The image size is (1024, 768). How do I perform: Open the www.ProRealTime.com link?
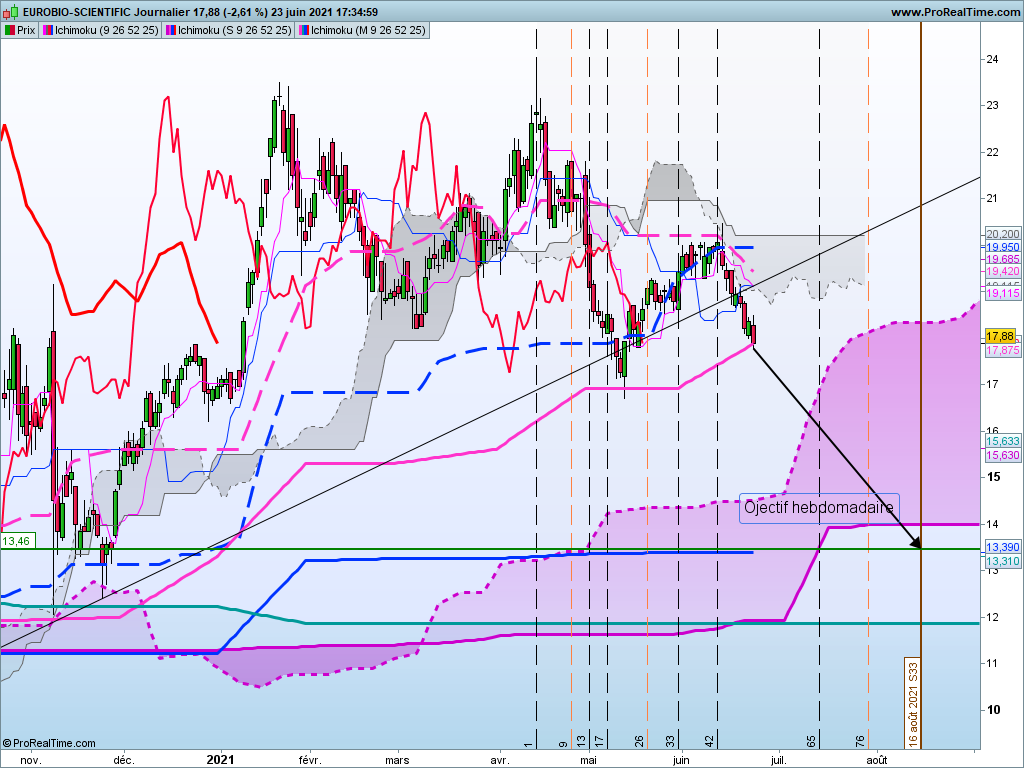point(955,12)
